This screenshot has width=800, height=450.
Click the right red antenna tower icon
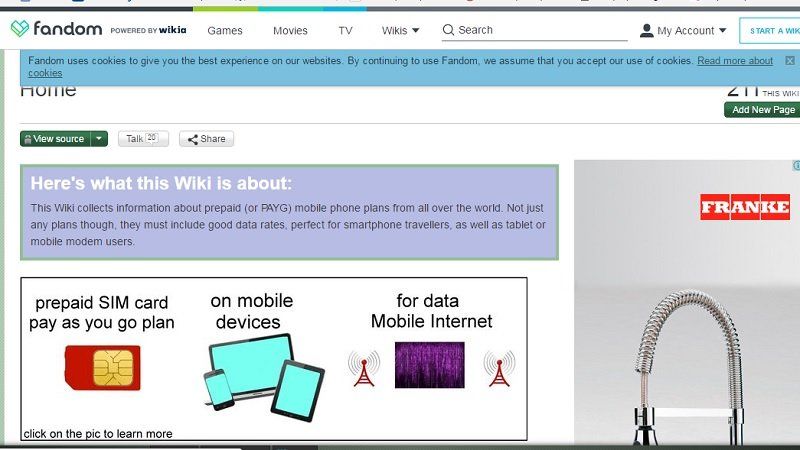(498, 367)
